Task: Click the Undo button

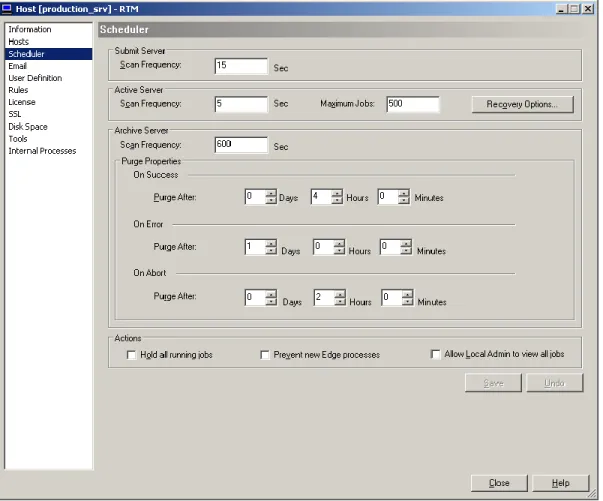Action: click(554, 383)
